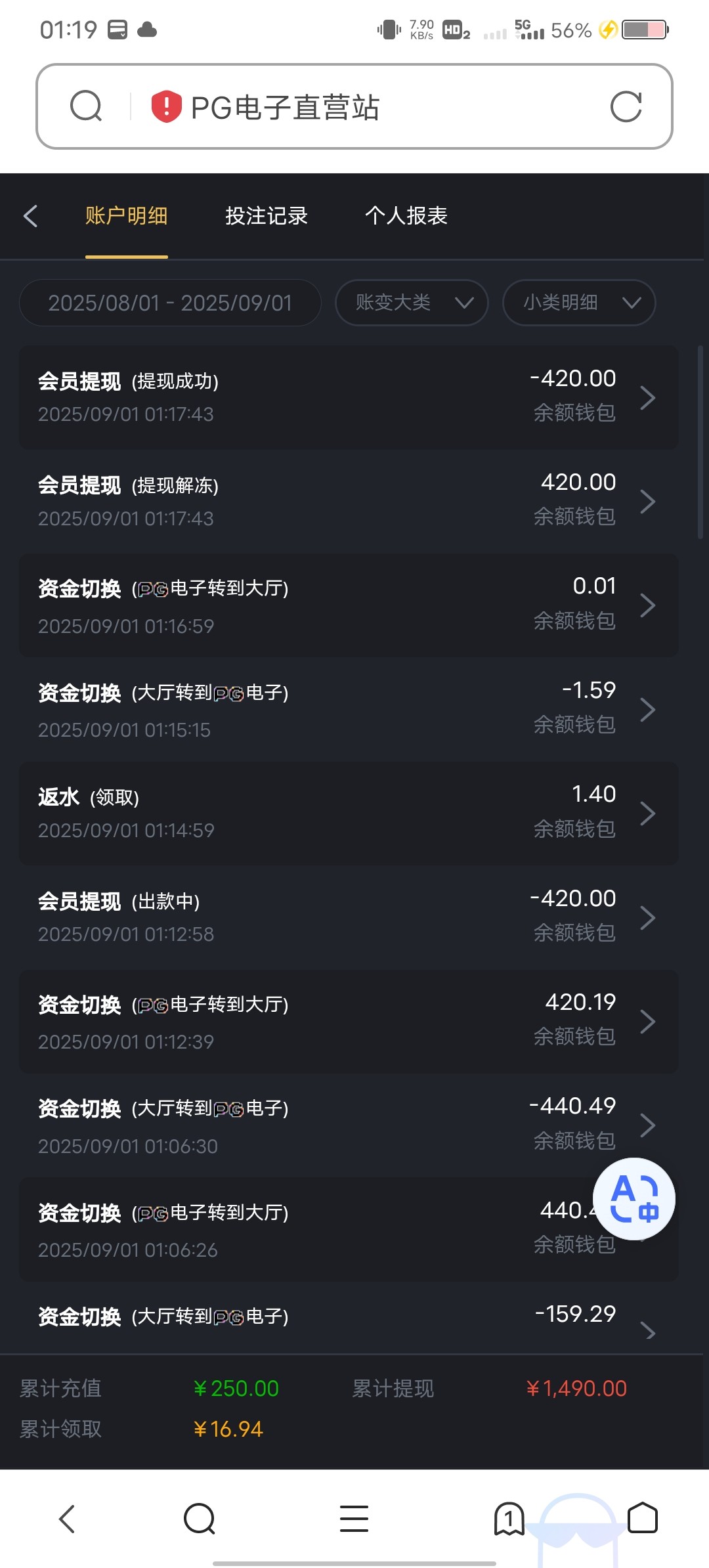The image size is (709, 1568).
Task: Open browser tabs counter icon
Action: (x=509, y=1518)
